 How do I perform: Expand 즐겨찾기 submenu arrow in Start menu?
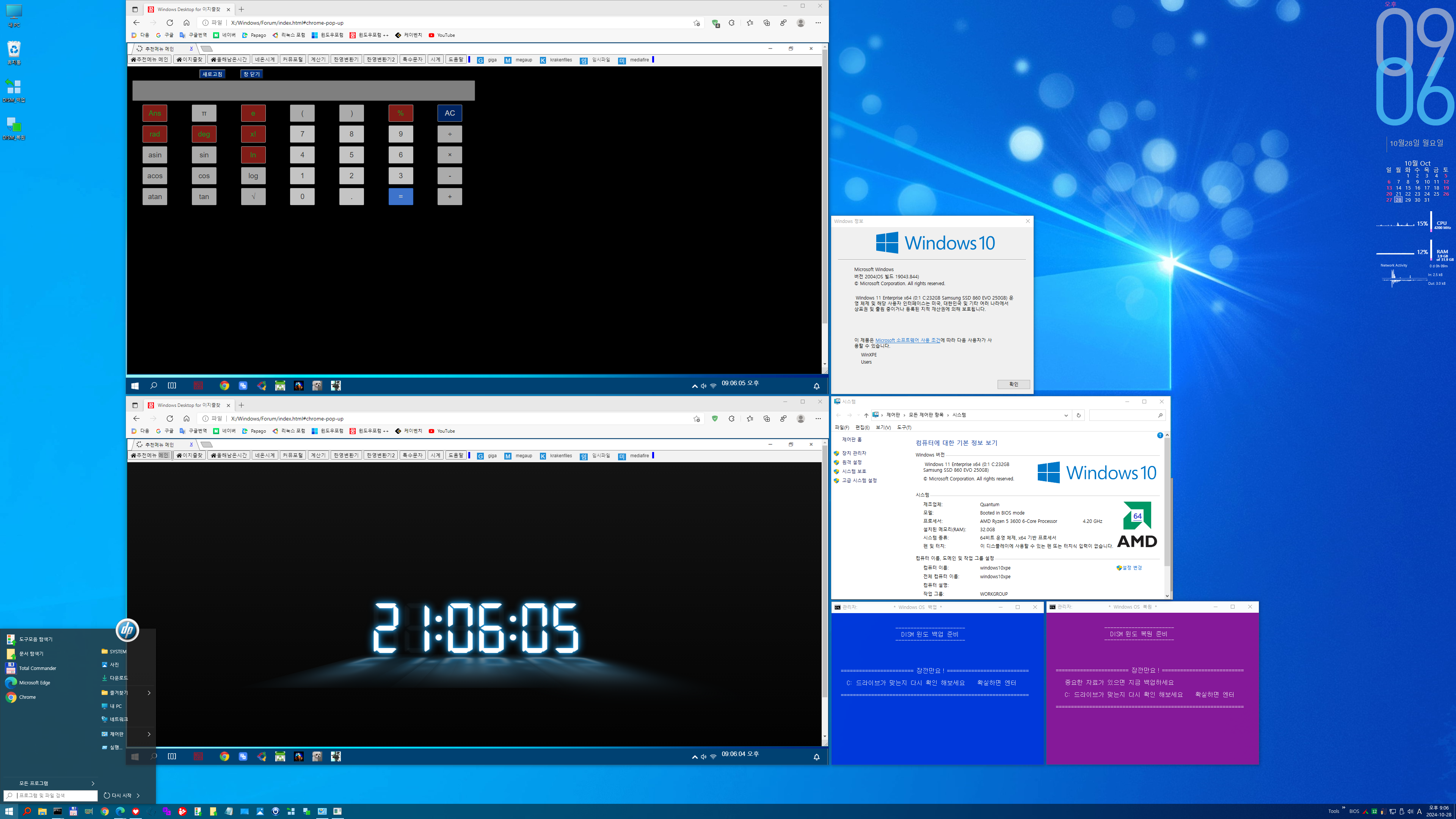pos(149,692)
